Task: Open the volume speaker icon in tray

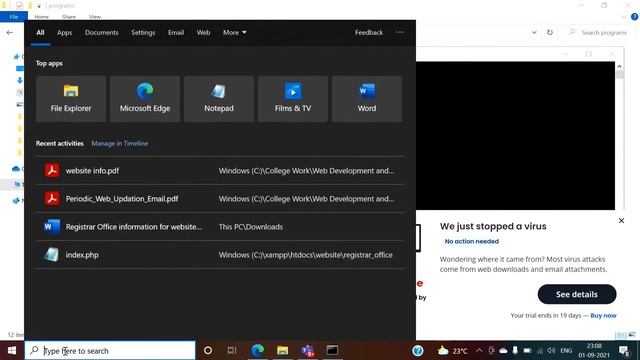Action: click(551, 351)
